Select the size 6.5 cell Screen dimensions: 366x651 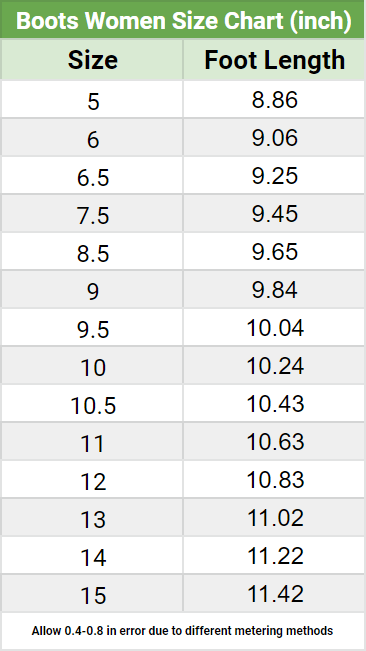pos(92,176)
